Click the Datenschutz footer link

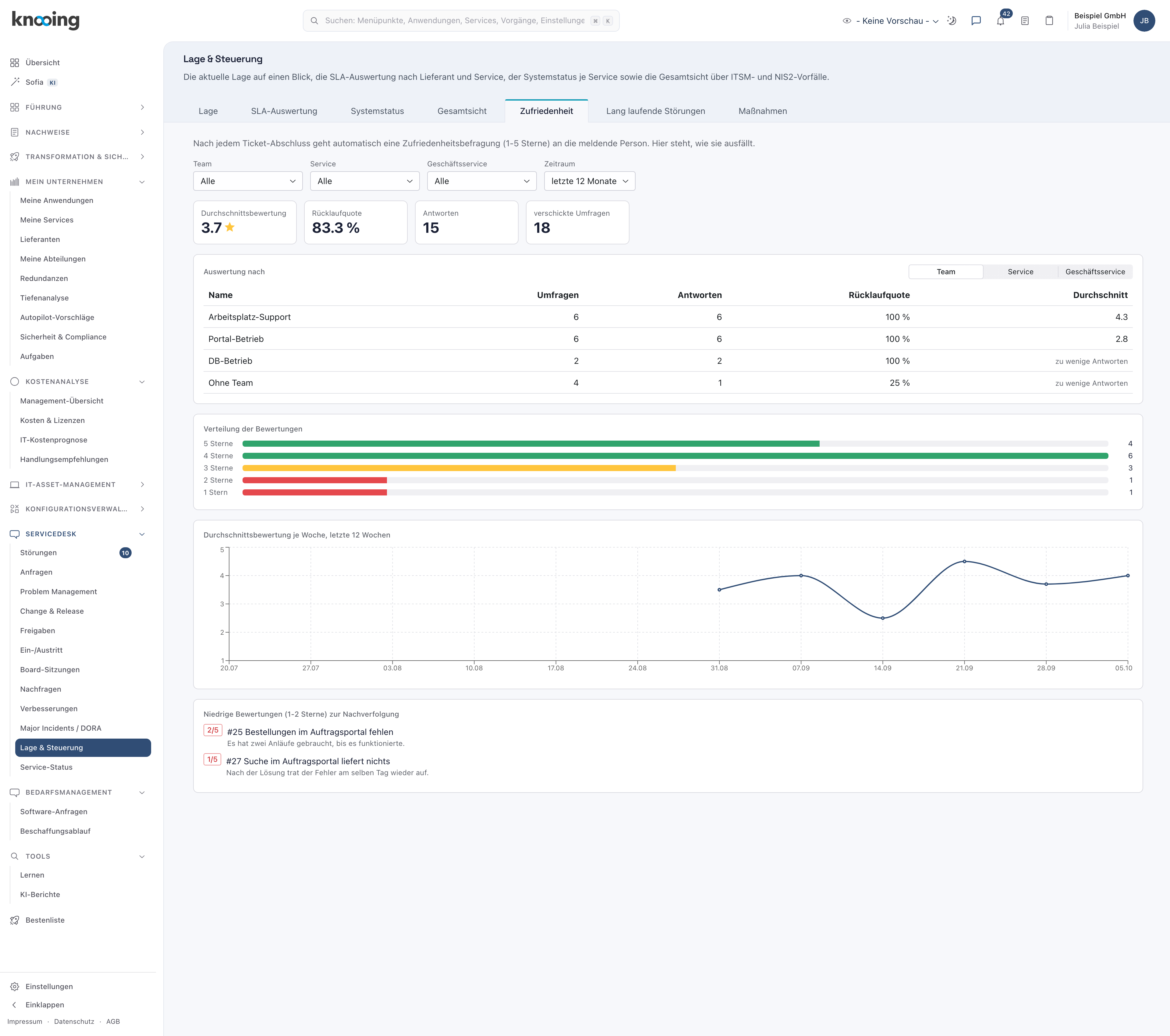point(74,1021)
